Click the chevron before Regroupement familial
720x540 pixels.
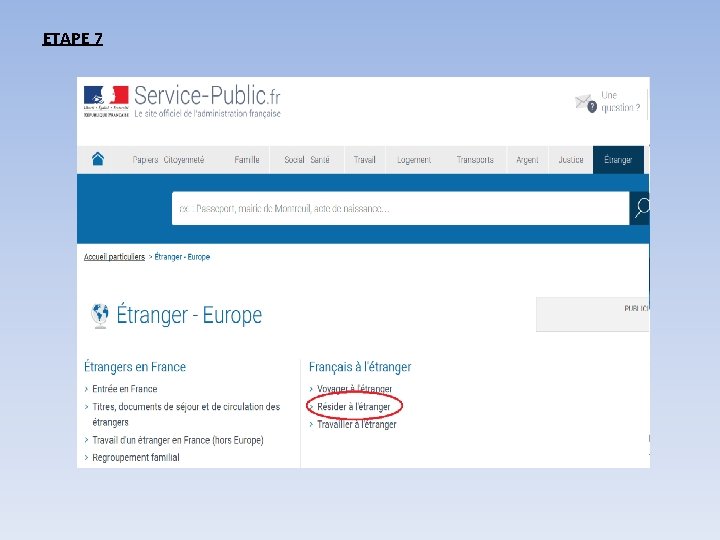click(86, 458)
